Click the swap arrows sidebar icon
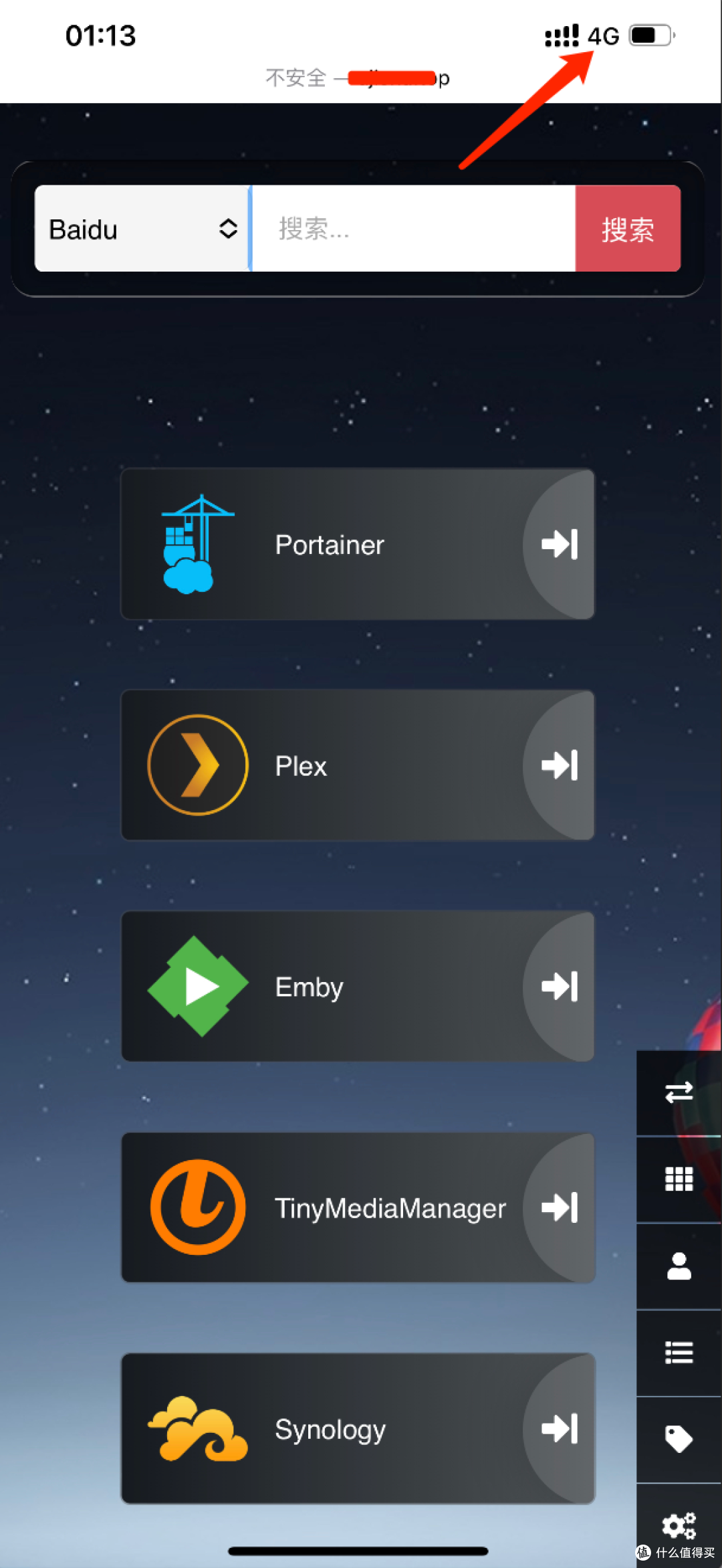The height and width of the screenshot is (1568, 722). coord(679,1092)
